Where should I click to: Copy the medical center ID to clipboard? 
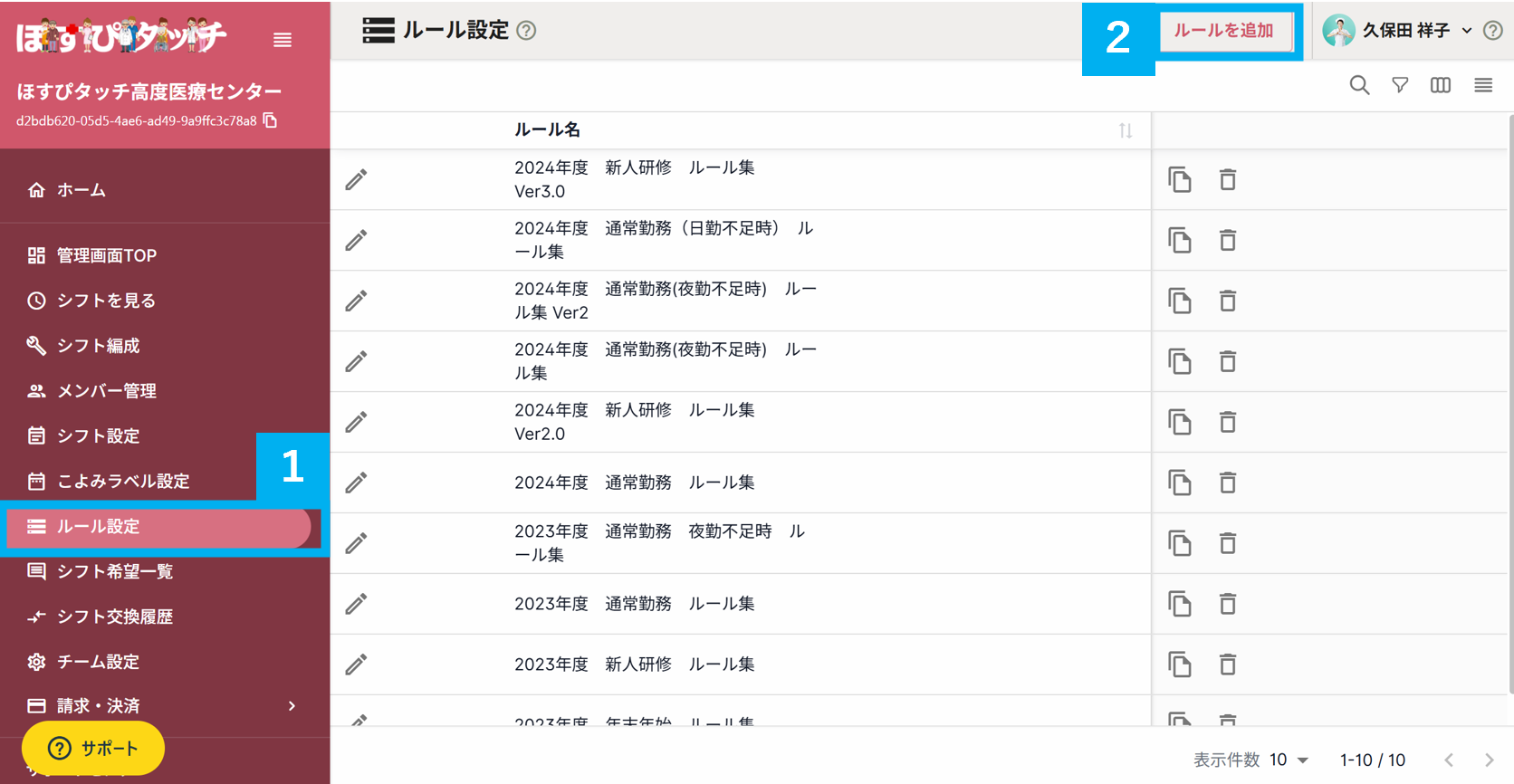point(270,120)
